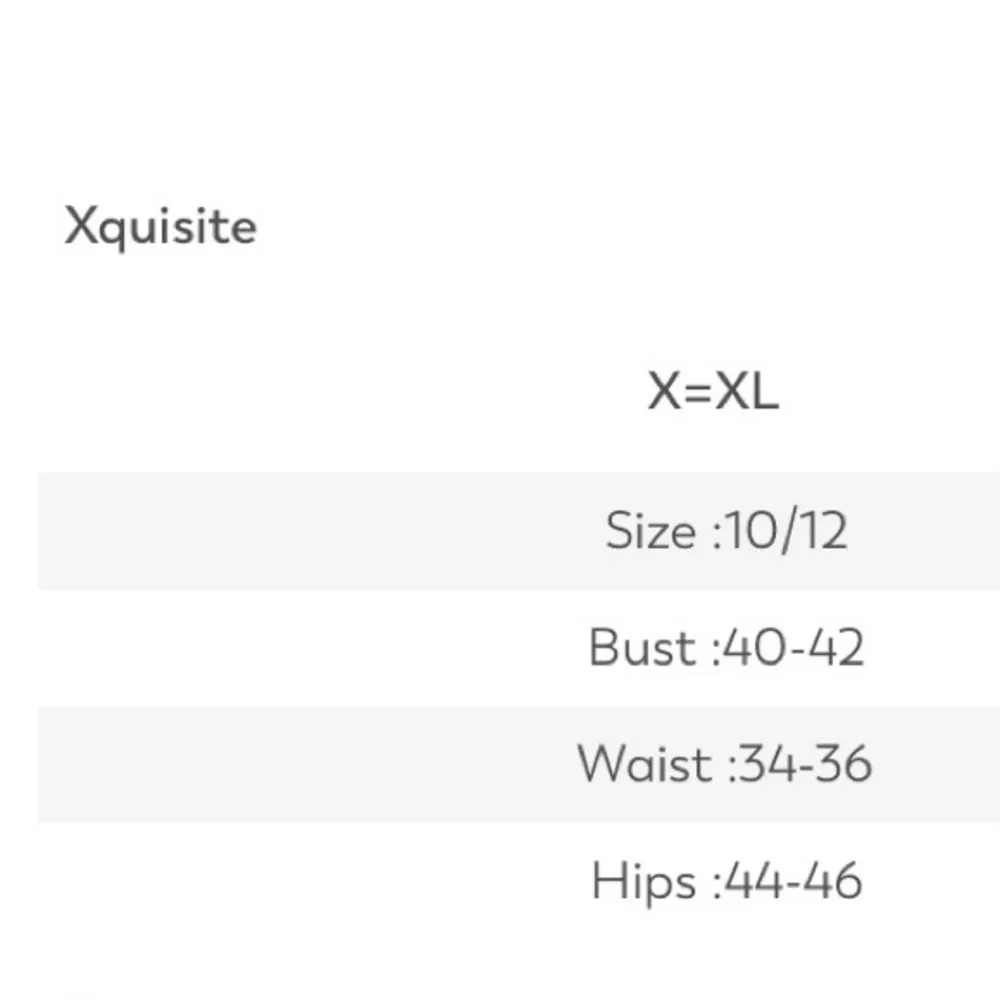Select the Bust :40-42 row

point(726,647)
